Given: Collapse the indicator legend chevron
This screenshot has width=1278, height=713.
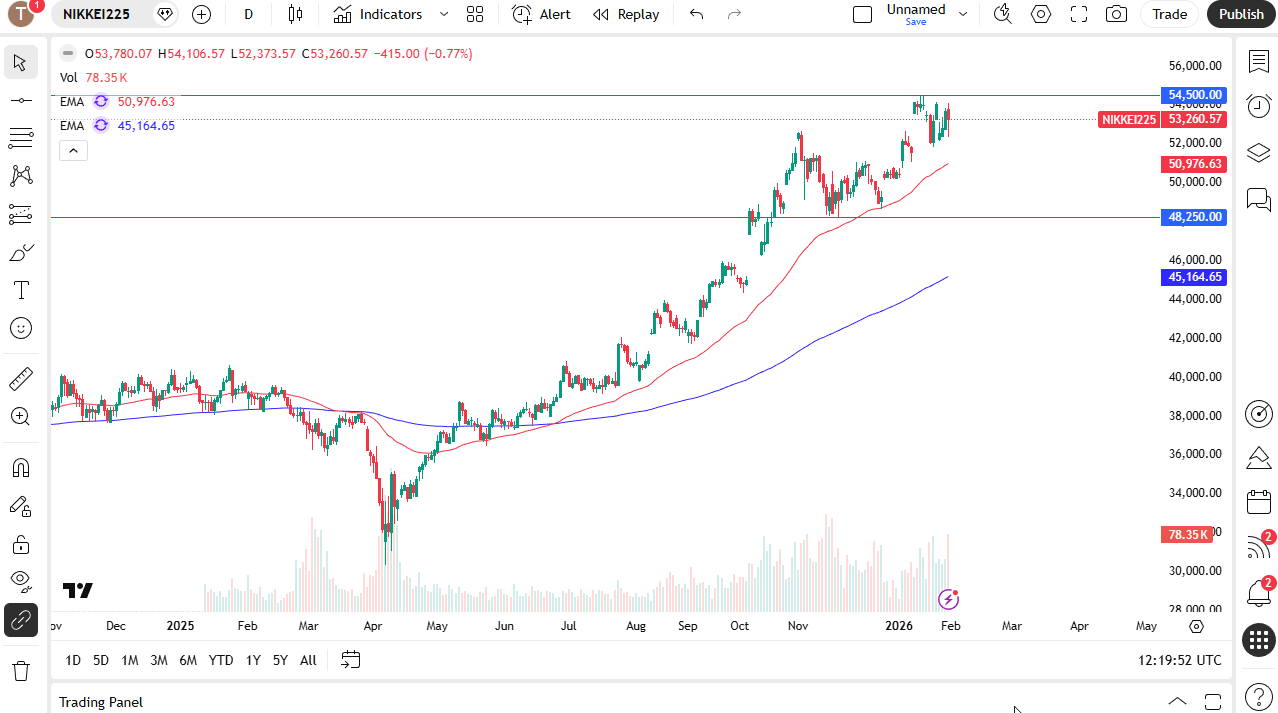Looking at the screenshot, I should click(74, 151).
